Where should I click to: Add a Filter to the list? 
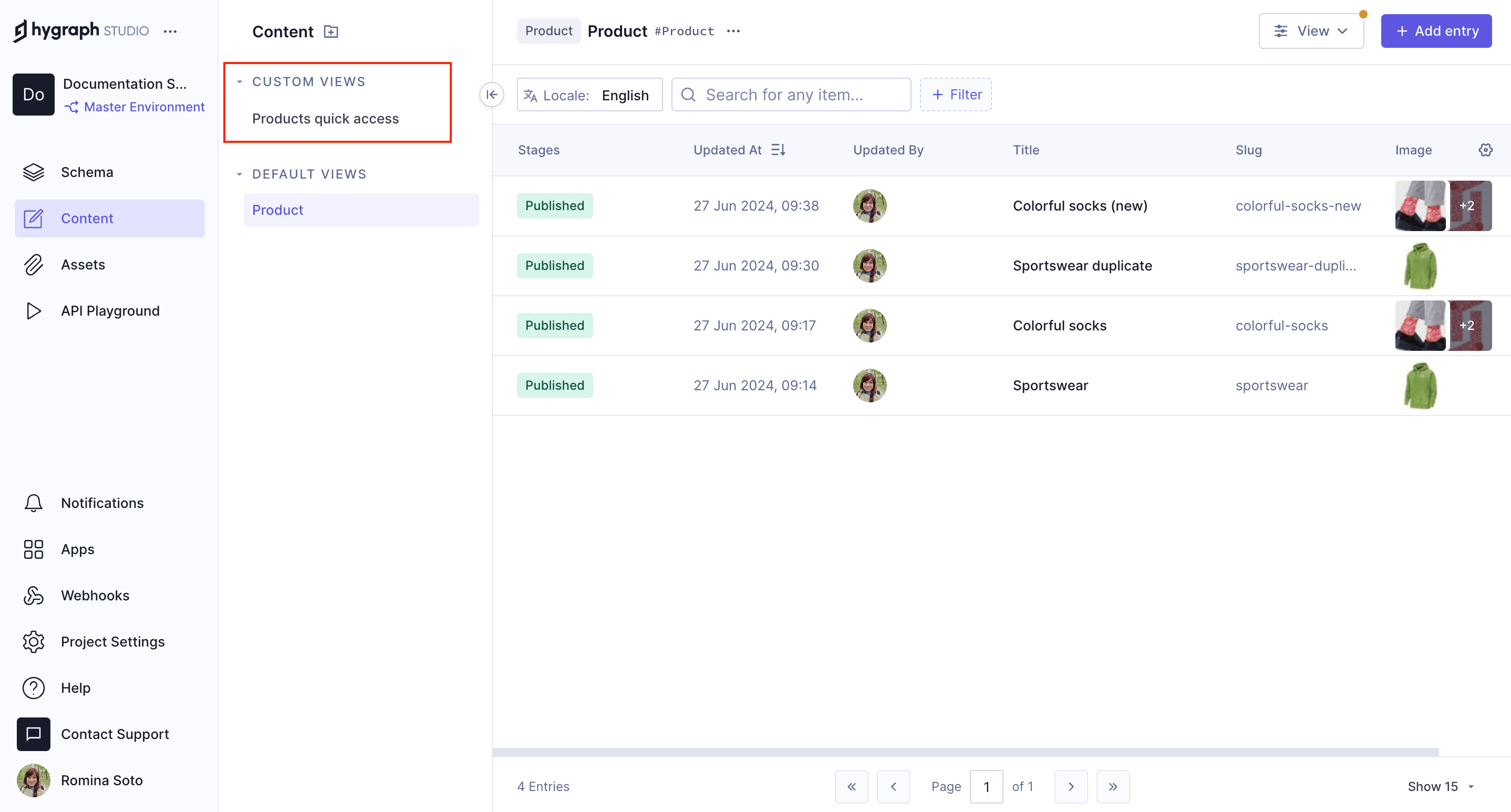click(956, 95)
